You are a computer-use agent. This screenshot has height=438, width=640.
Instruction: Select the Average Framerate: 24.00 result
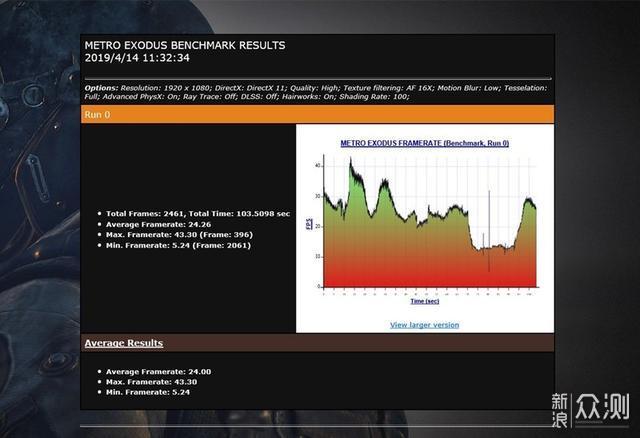coord(160,371)
